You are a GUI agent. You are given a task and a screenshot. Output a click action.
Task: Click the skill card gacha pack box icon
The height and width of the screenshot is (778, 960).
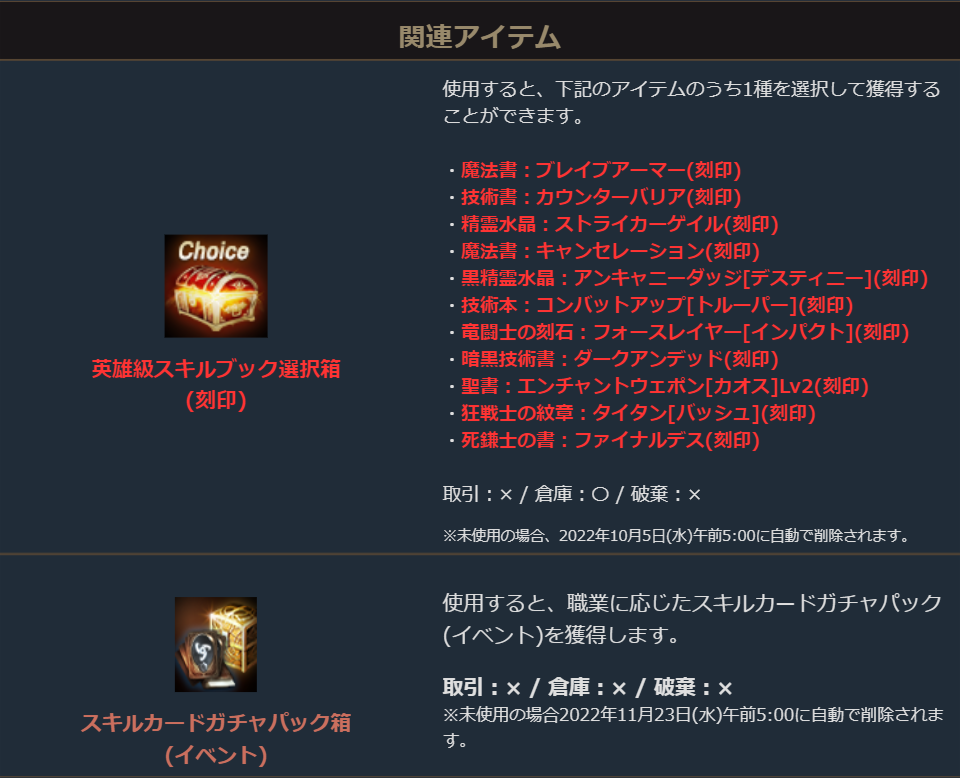[216, 644]
